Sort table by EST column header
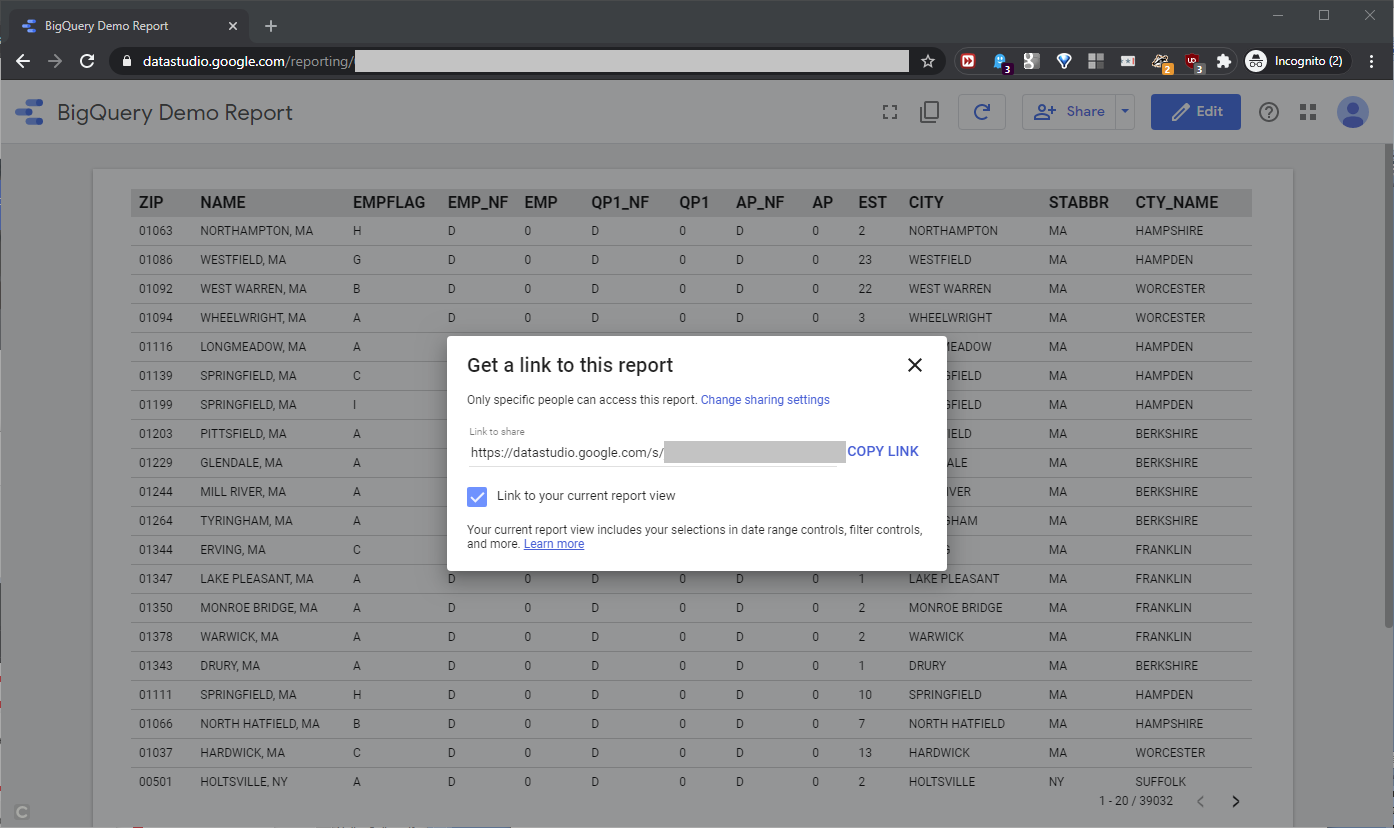 coord(872,202)
